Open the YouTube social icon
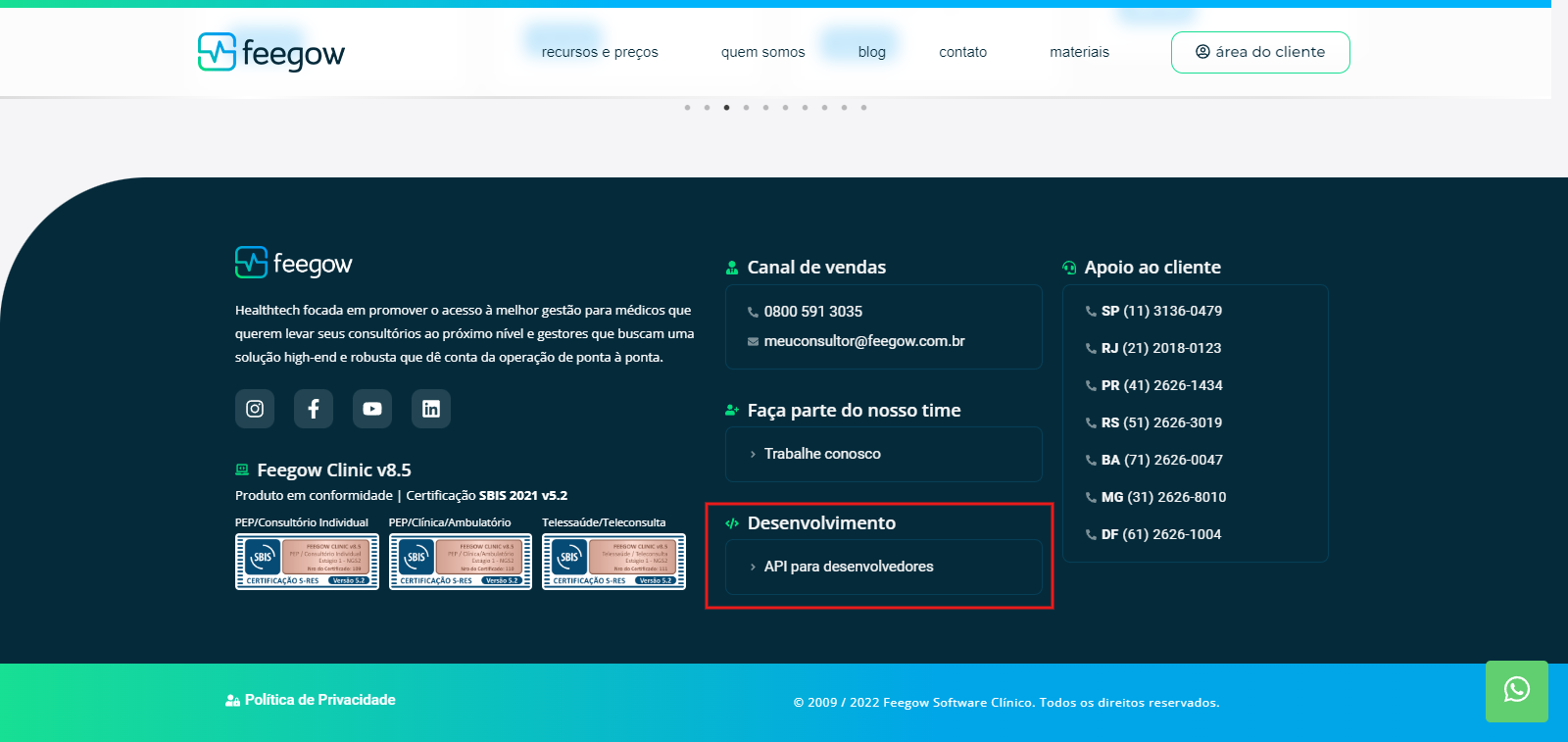 click(x=372, y=409)
